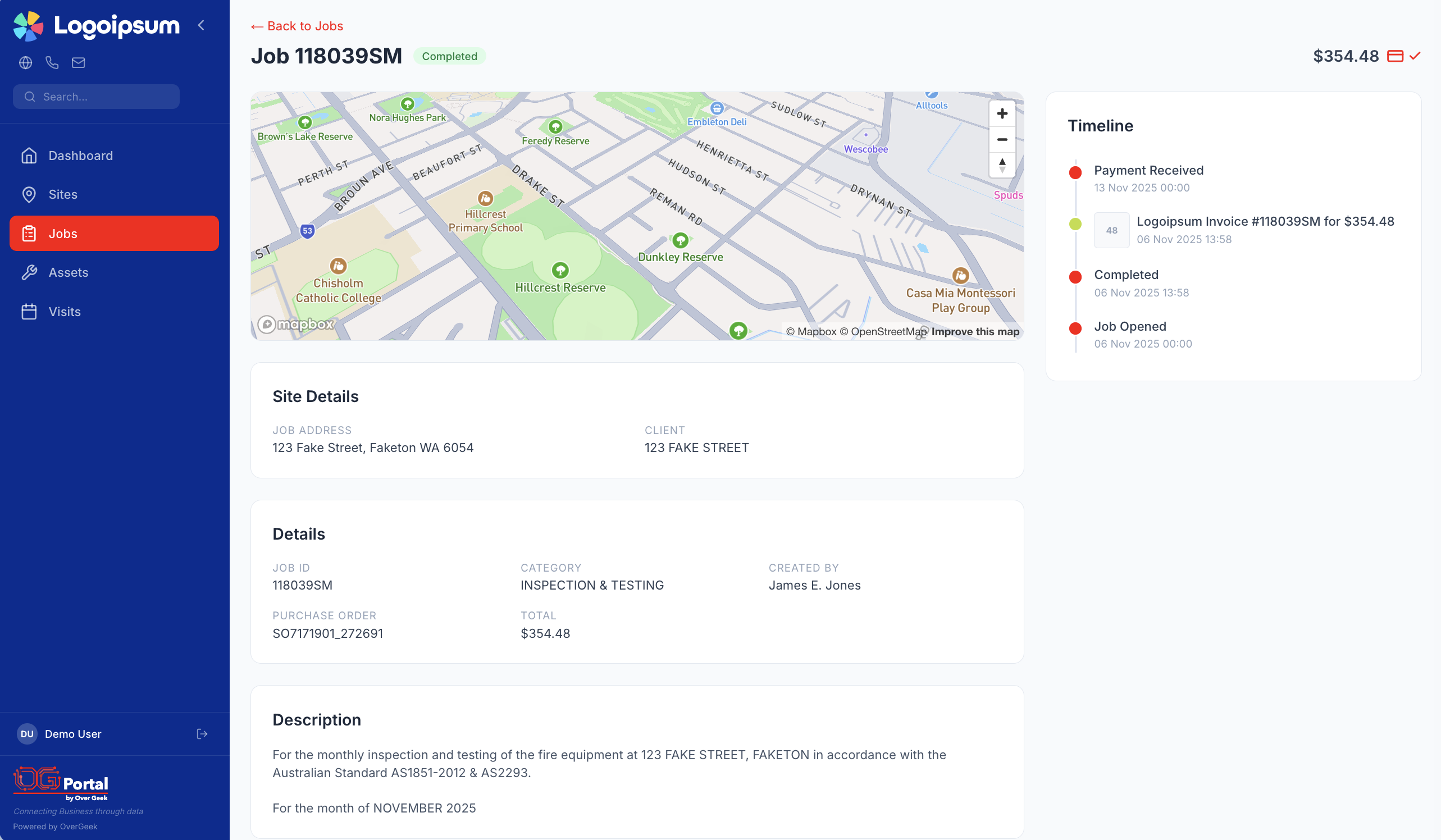1441x840 pixels.
Task: Navigate to Sites using the map-pin icon
Action: coord(62,194)
